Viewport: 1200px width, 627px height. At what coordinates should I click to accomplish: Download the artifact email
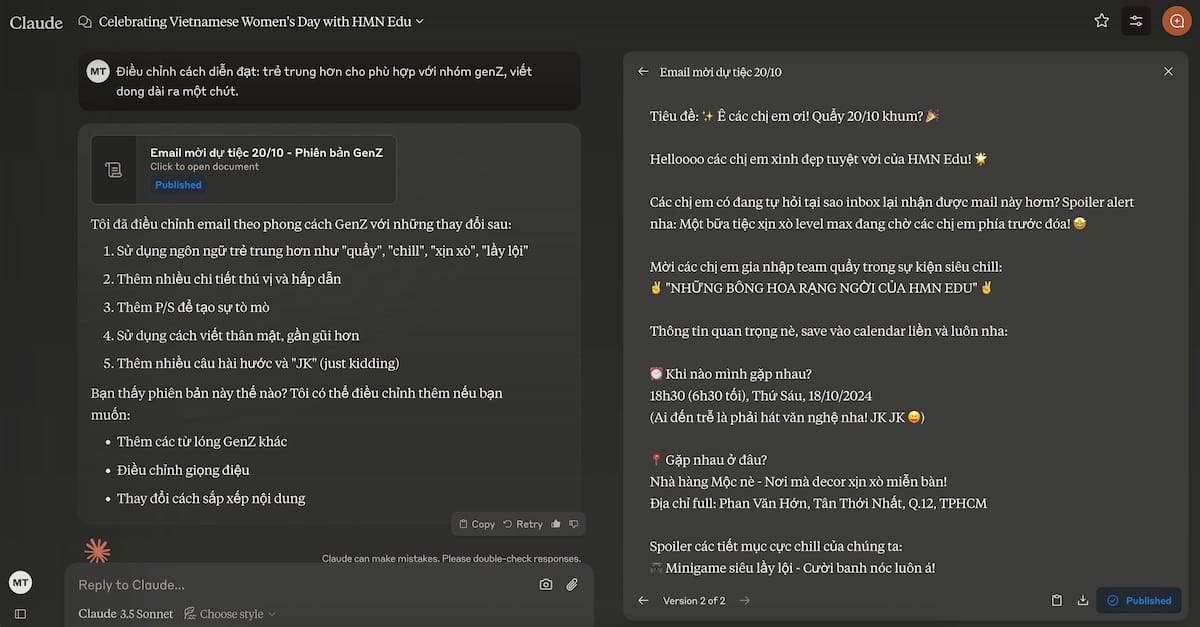[x=1082, y=601]
